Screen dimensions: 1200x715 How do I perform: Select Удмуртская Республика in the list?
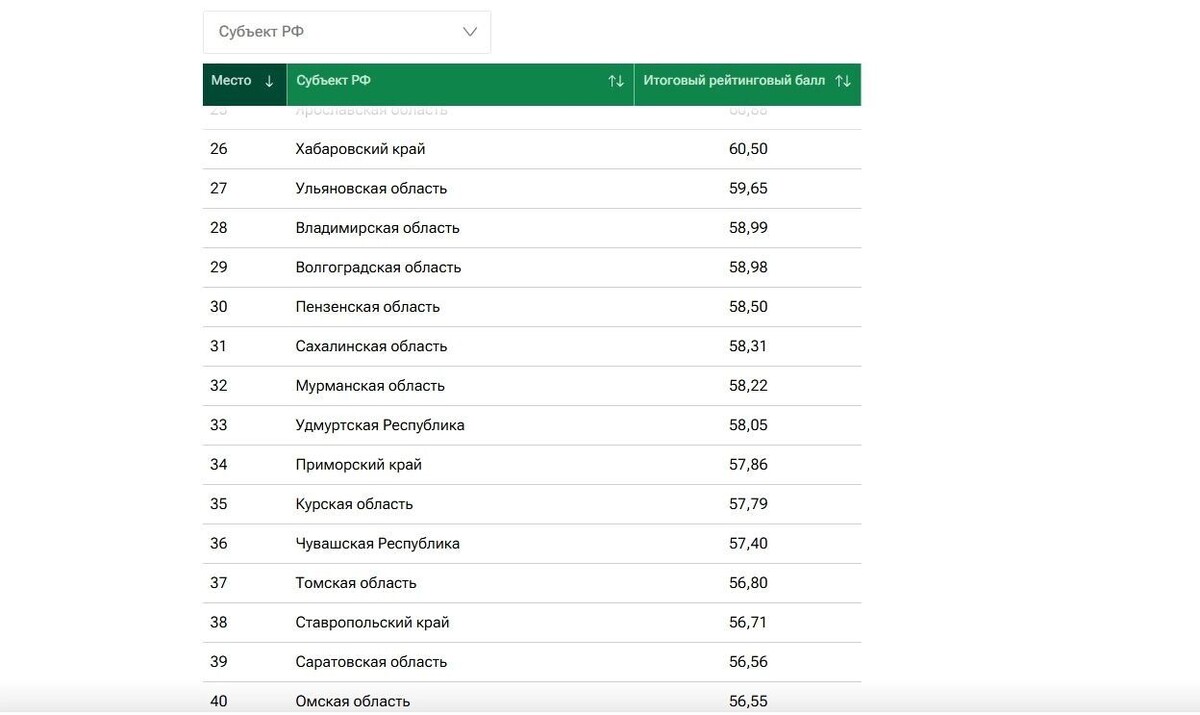coord(380,425)
